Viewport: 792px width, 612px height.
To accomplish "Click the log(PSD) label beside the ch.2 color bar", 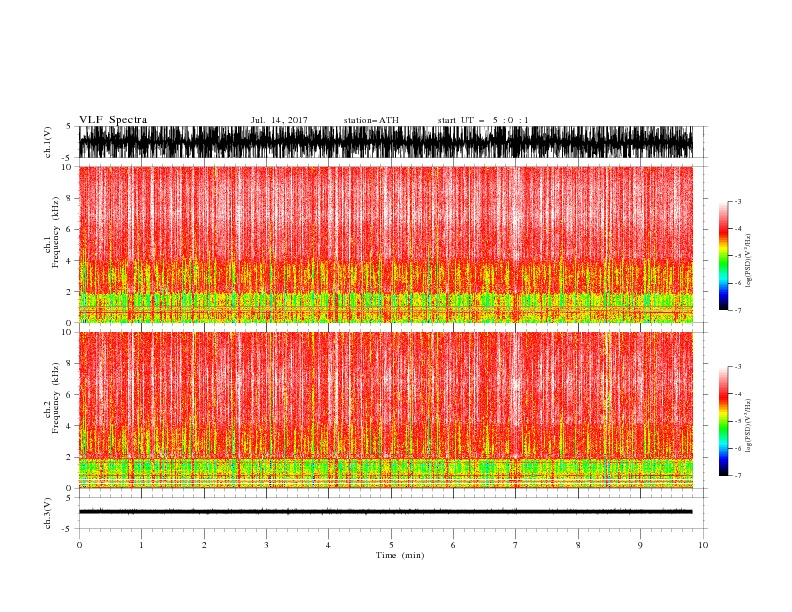I will (749, 425).
